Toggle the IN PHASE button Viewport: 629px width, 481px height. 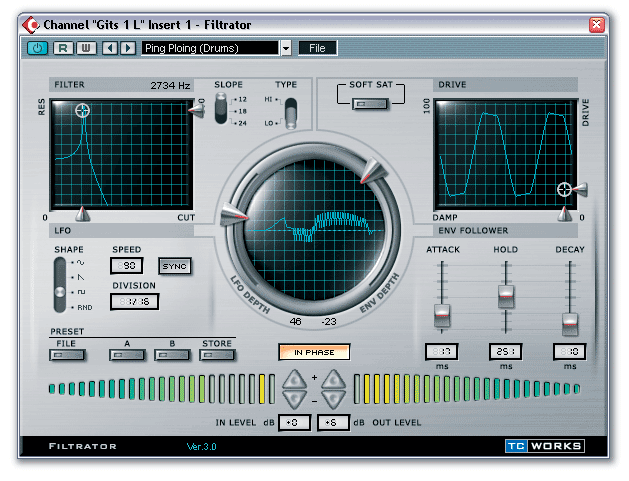[314, 352]
